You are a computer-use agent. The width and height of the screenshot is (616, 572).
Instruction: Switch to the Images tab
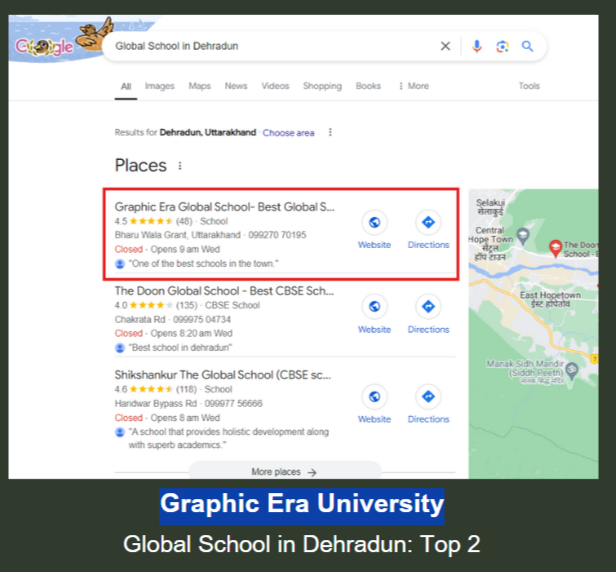point(160,86)
